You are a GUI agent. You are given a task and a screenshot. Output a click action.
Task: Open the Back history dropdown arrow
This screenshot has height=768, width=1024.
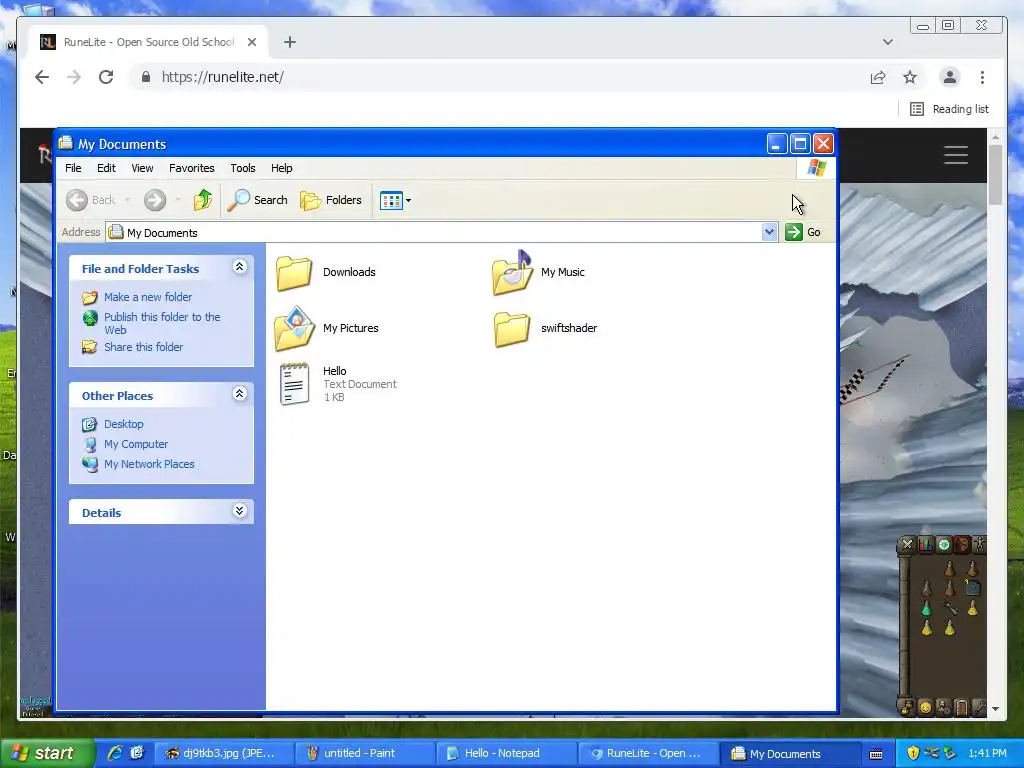(127, 200)
